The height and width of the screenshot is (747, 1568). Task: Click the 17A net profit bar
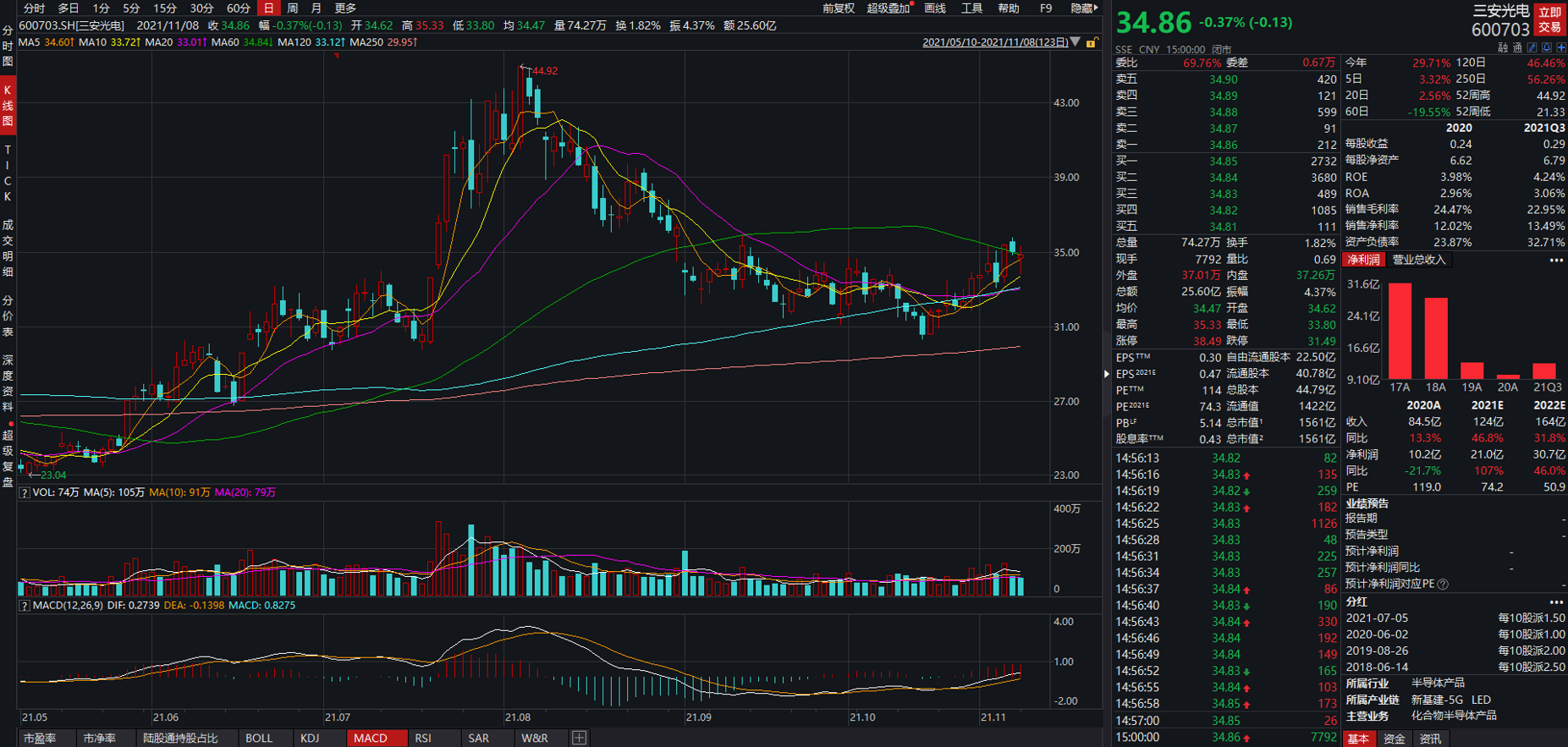1400,331
